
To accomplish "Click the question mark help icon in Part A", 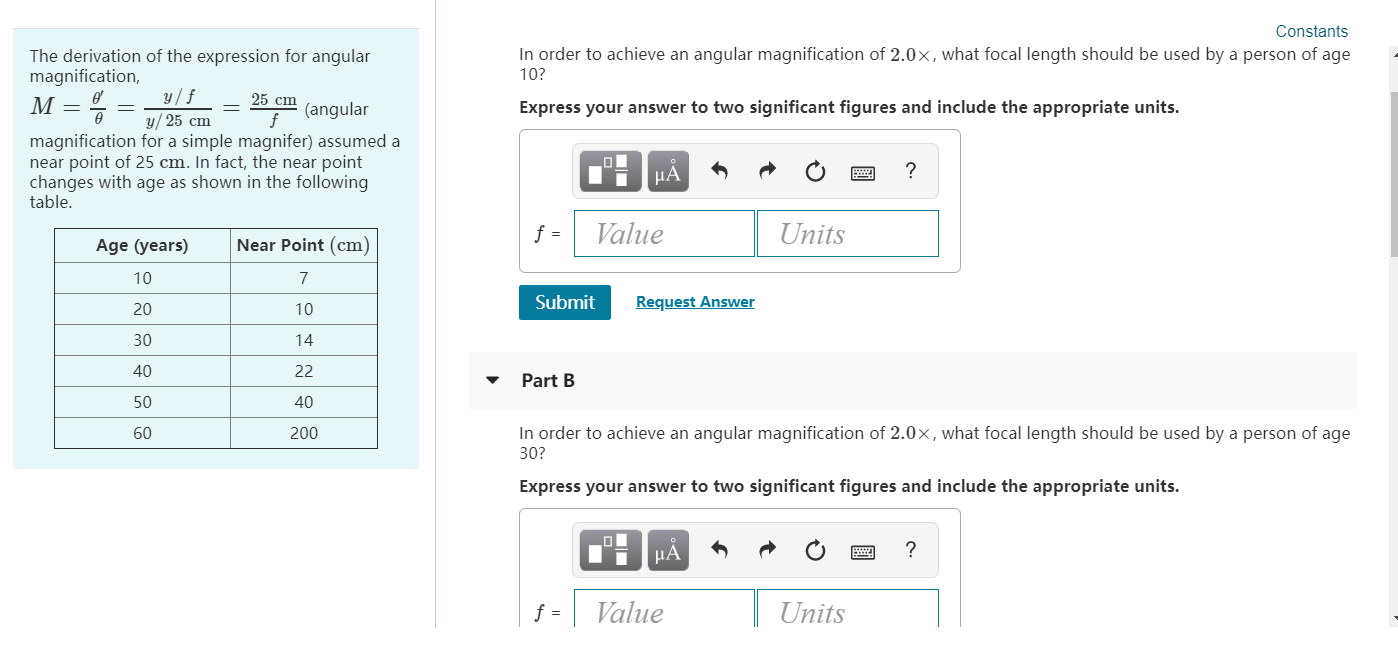I will 910,170.
